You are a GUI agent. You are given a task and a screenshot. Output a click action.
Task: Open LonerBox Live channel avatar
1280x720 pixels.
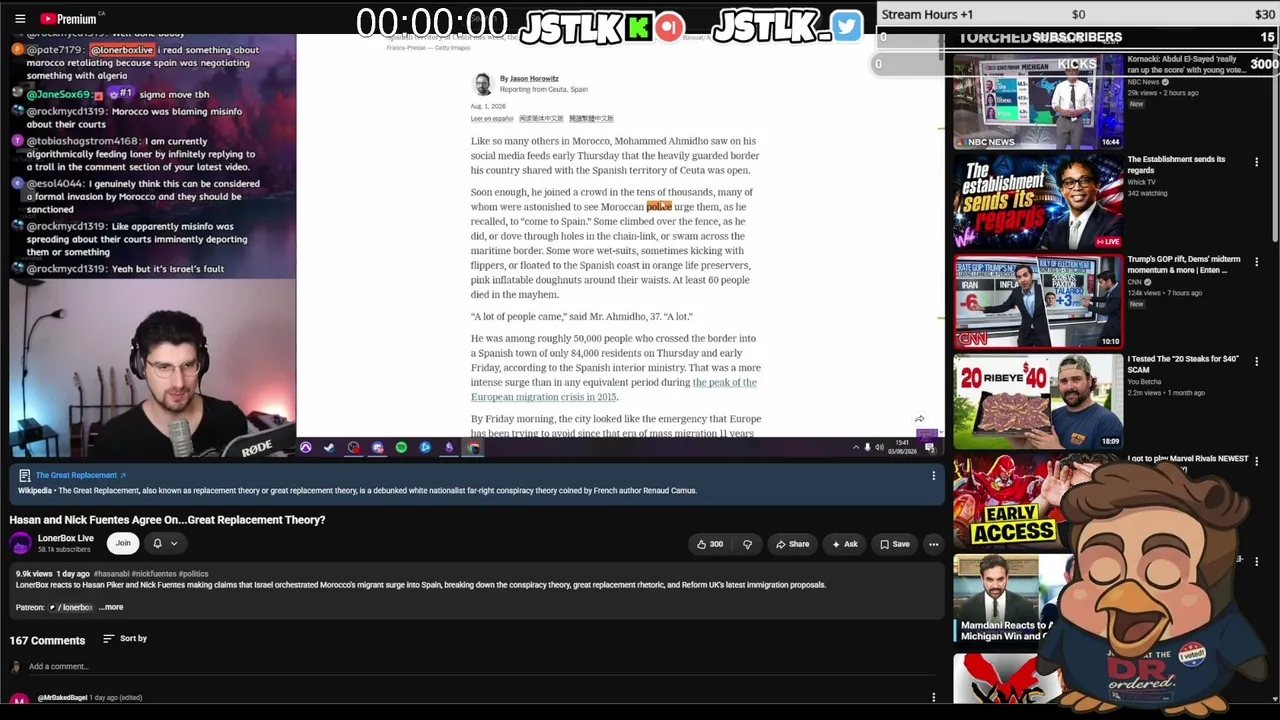[20, 543]
